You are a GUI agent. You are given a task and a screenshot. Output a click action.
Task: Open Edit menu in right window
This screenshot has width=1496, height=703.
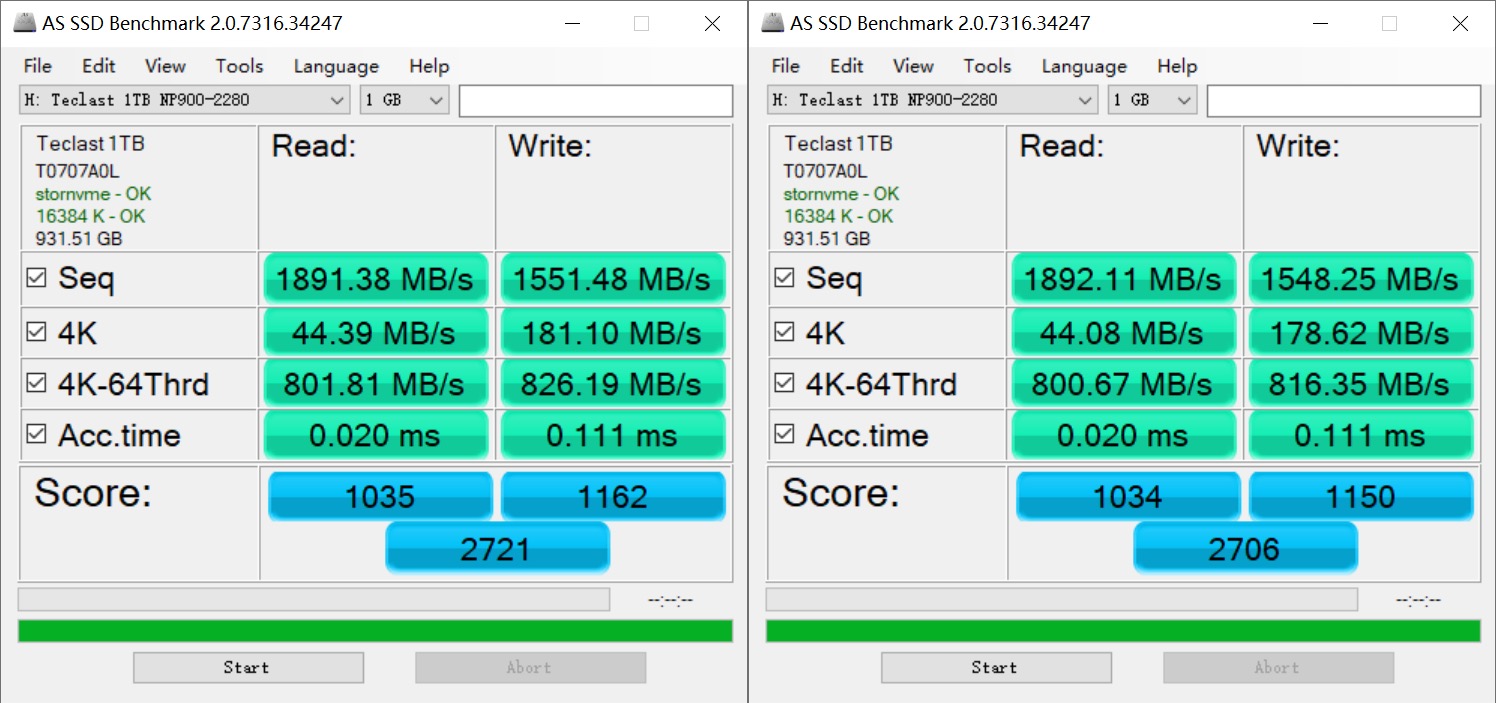(846, 66)
